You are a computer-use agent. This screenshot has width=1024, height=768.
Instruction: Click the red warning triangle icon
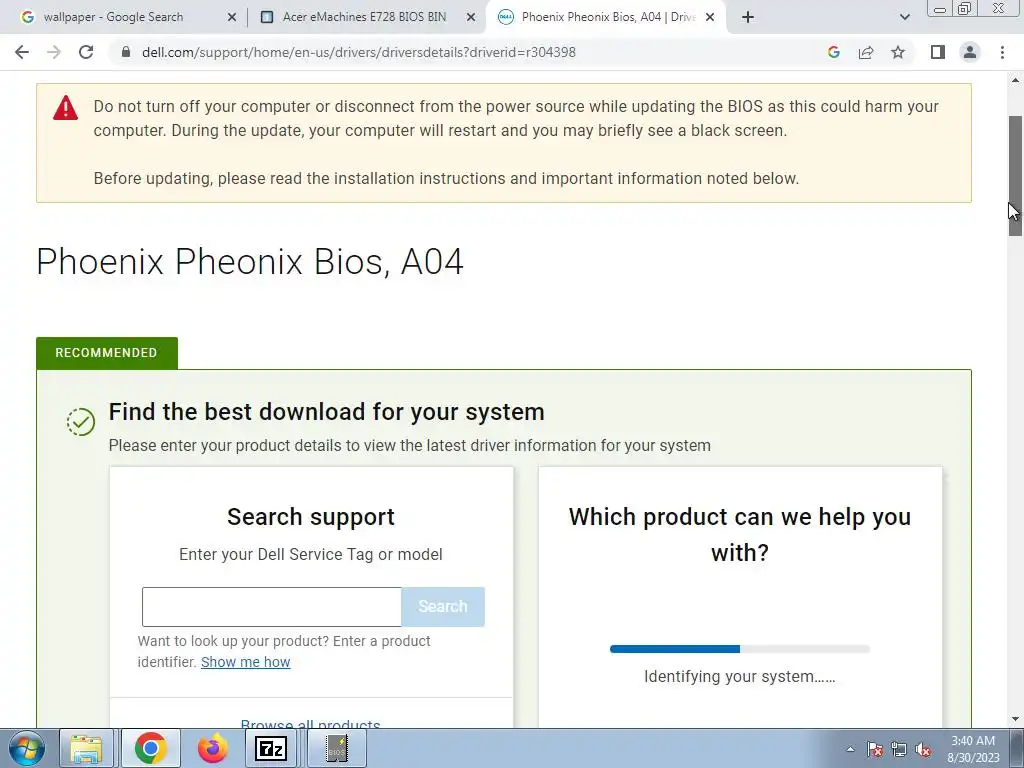[x=65, y=108]
